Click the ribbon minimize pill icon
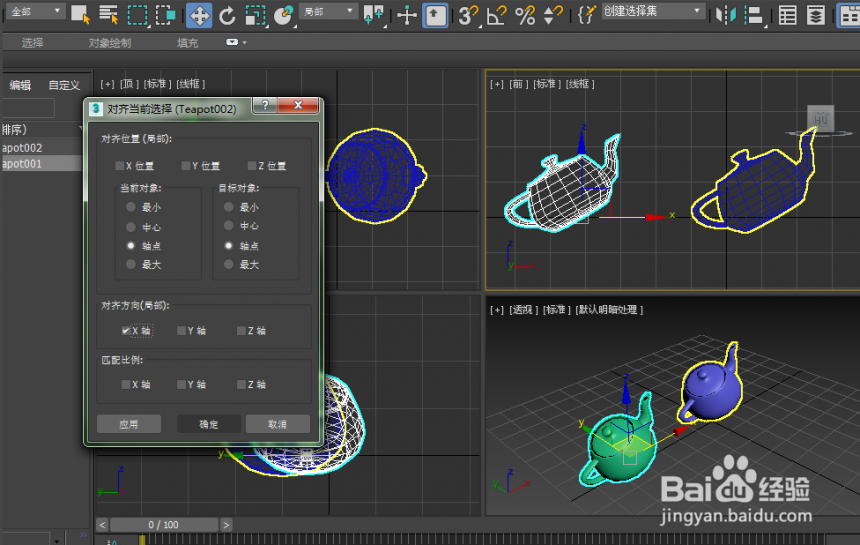 coord(233,42)
